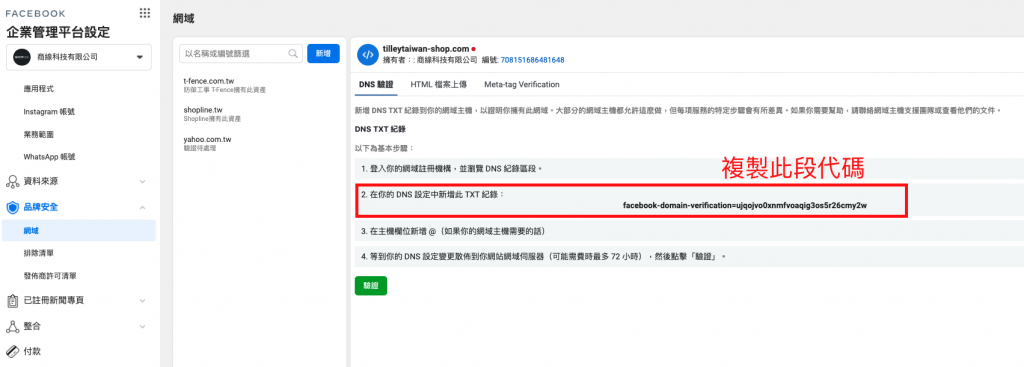Select the shopline.tw domain
Viewport: 1024px width, 367px height.
point(203,110)
